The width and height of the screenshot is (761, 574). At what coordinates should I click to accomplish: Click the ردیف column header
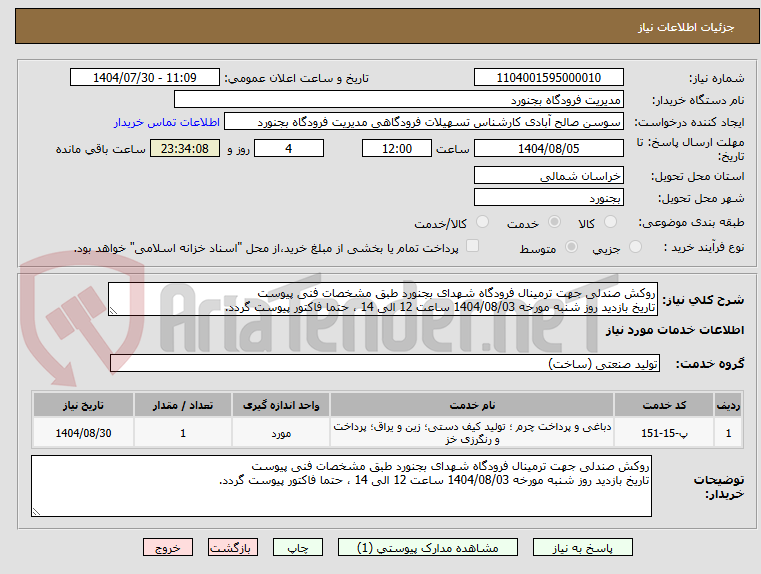click(728, 405)
